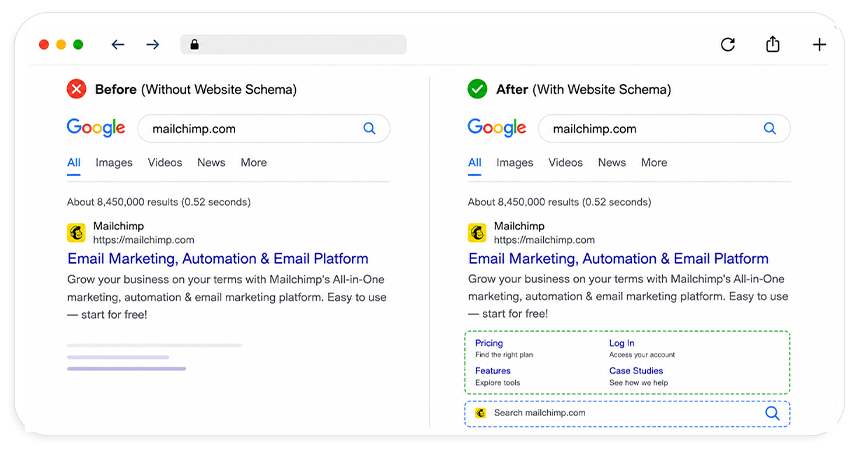Select the Videos tab in After panel
The width and height of the screenshot is (859, 450).
pos(565,163)
